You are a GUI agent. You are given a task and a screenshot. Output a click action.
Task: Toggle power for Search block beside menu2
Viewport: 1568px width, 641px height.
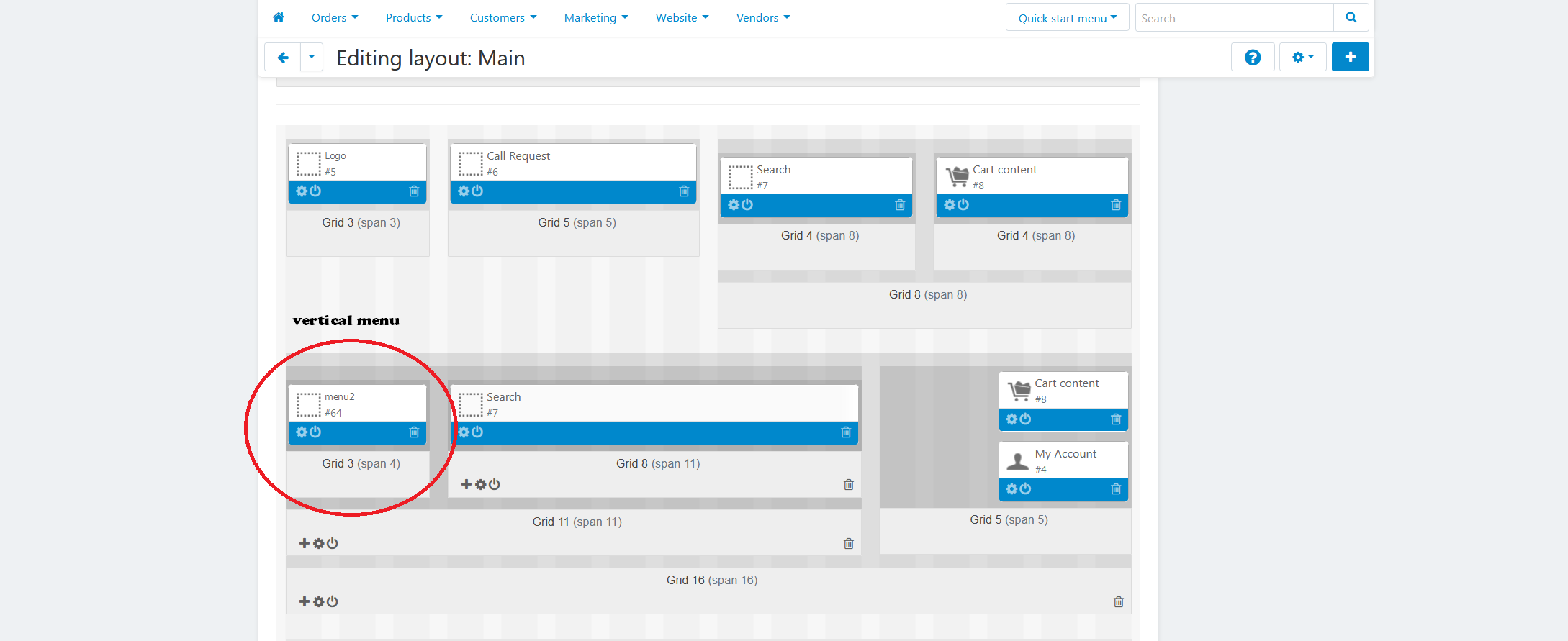(477, 432)
